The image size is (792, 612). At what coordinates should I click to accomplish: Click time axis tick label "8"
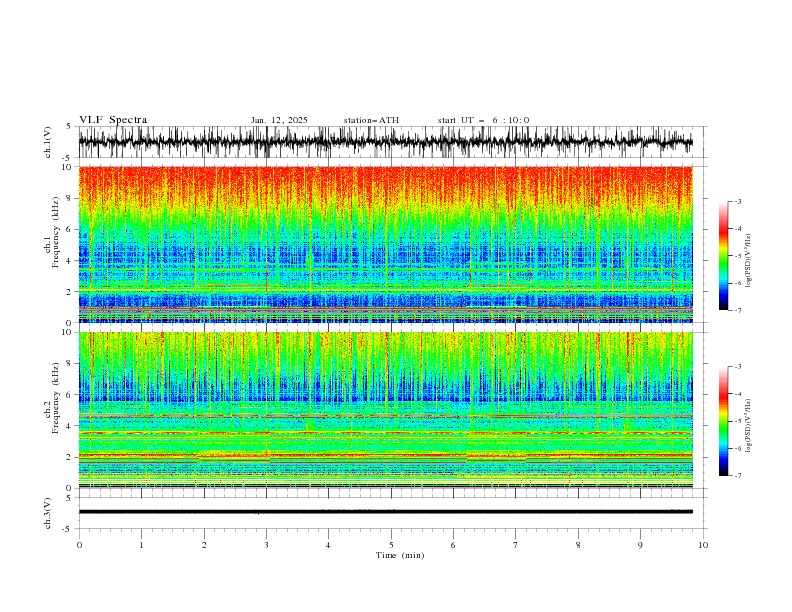(578, 545)
